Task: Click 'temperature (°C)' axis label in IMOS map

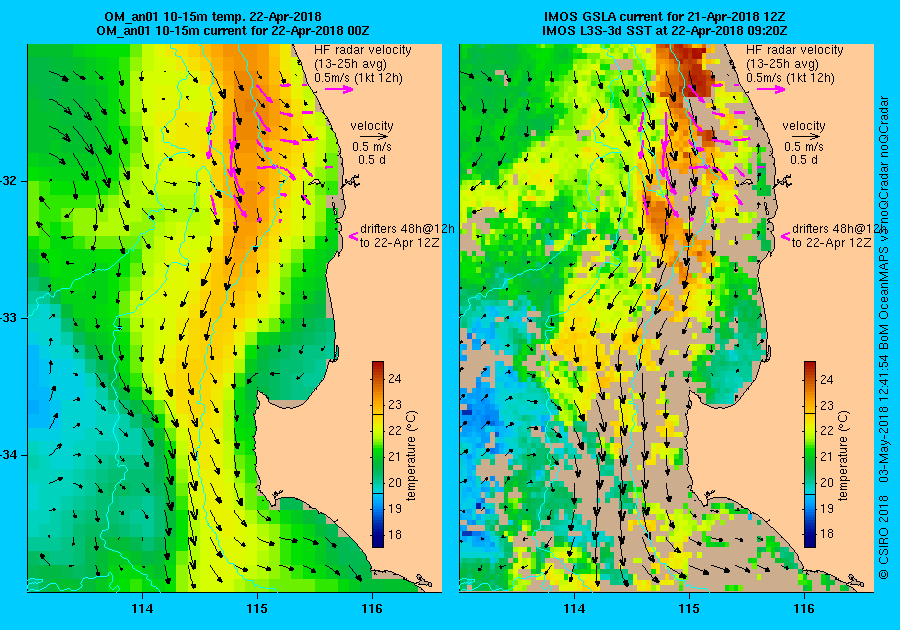Action: (843, 456)
